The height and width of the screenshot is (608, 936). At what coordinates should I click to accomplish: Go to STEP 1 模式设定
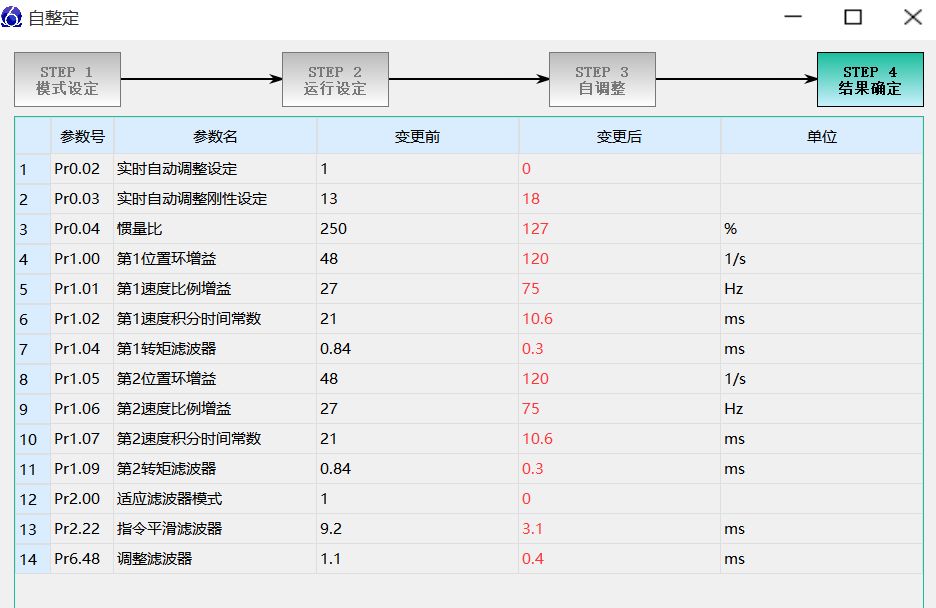click(67, 80)
